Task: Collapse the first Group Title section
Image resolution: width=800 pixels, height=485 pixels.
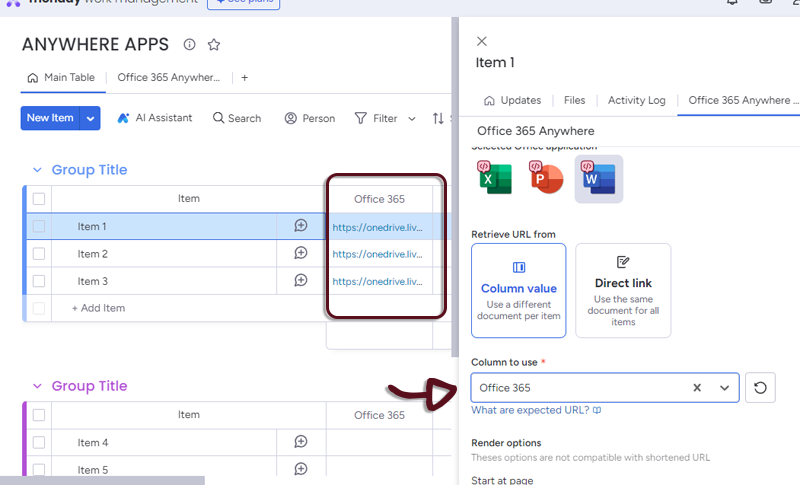Action: tap(38, 170)
